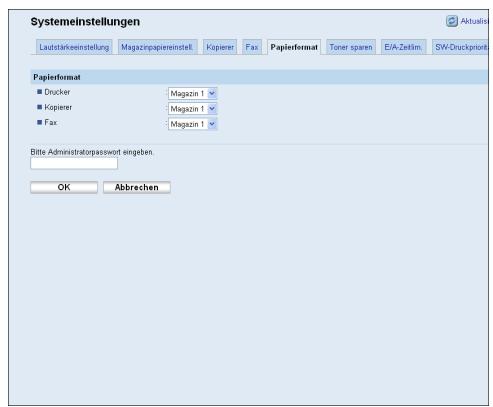Click the Fax row label

click(x=51, y=122)
